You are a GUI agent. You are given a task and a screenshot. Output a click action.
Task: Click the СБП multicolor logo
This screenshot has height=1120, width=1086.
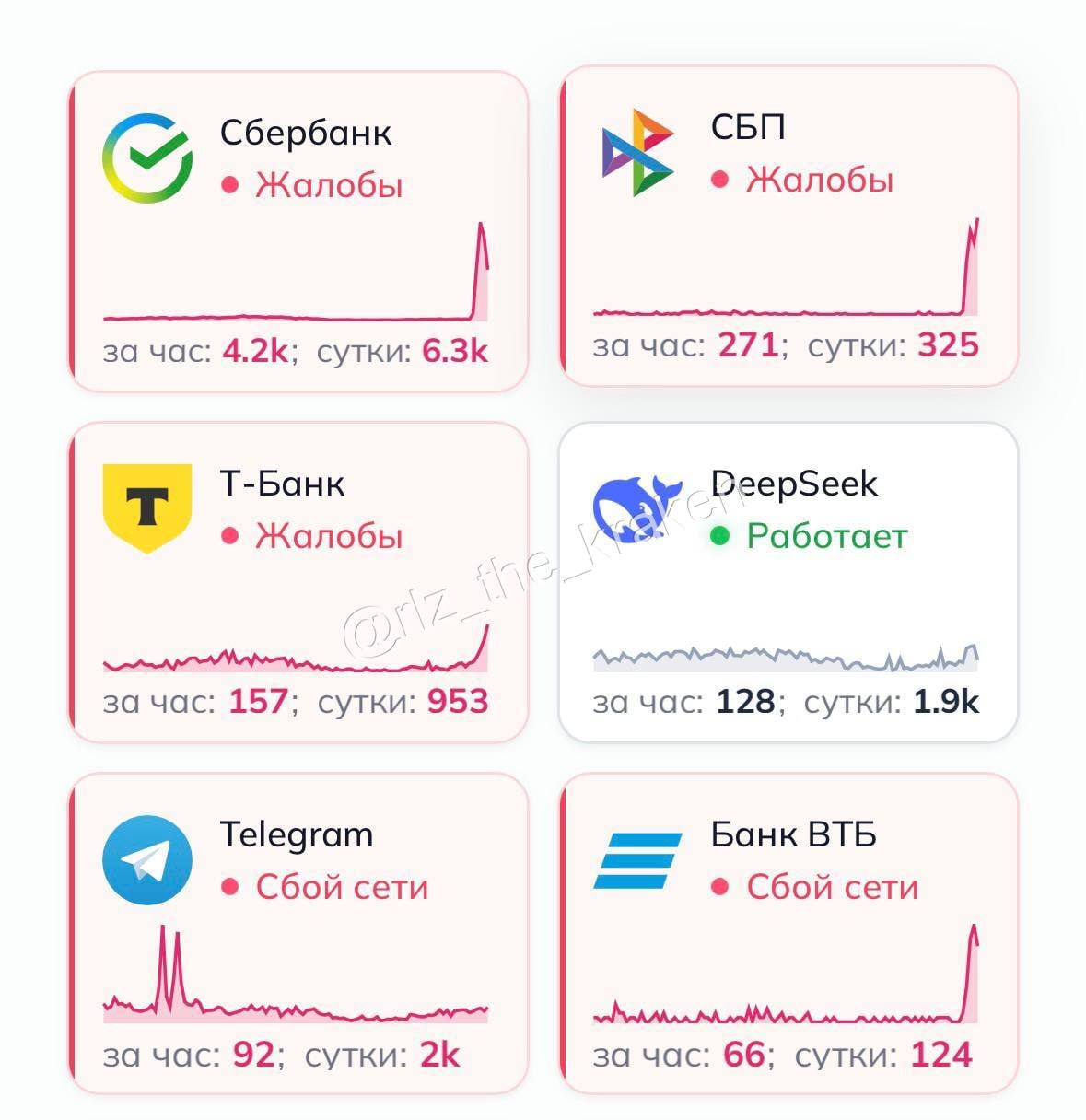pos(637,152)
